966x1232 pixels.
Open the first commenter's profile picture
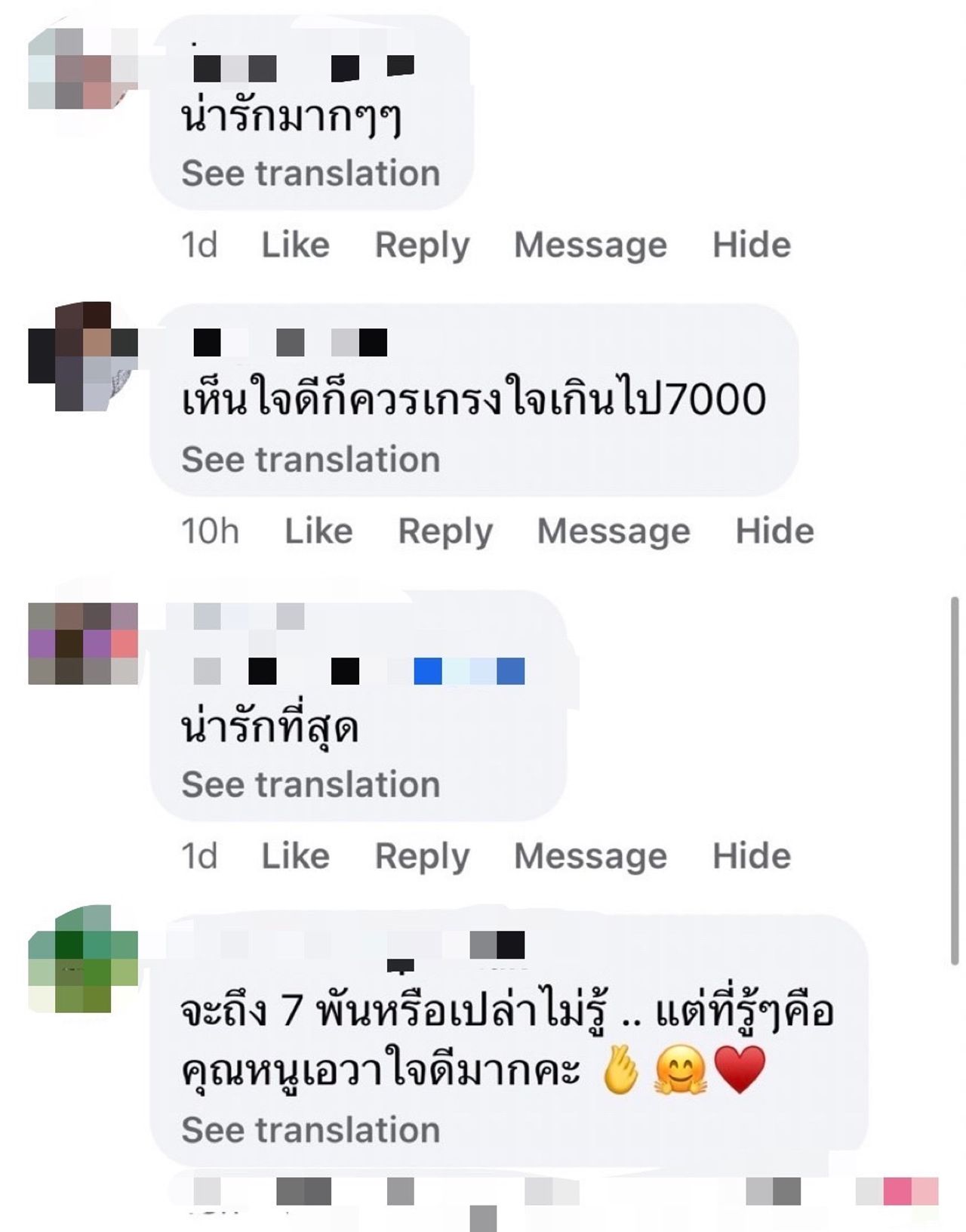pyautogui.click(x=83, y=69)
